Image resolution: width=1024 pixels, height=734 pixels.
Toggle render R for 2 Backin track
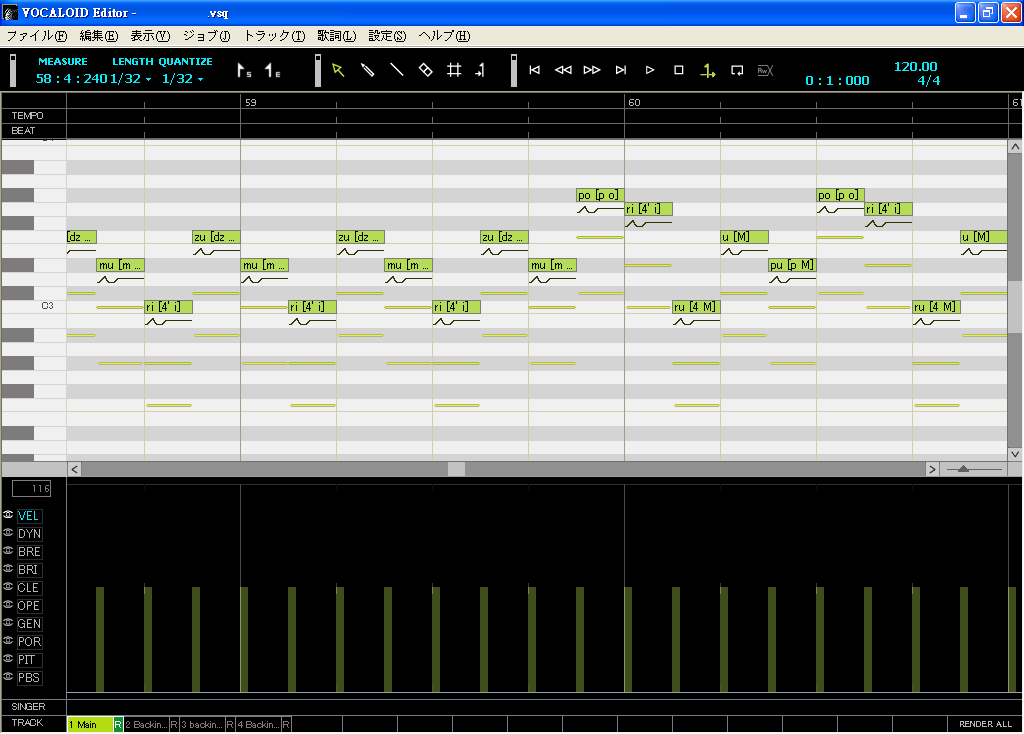[174, 724]
